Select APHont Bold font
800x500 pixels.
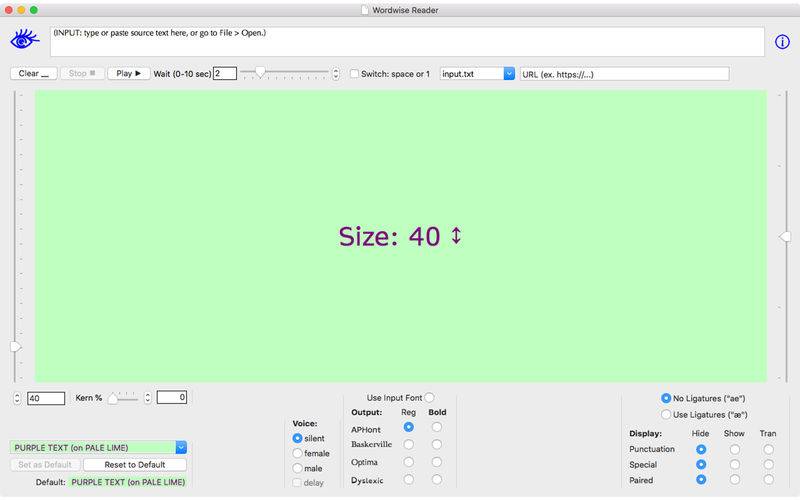(437, 427)
